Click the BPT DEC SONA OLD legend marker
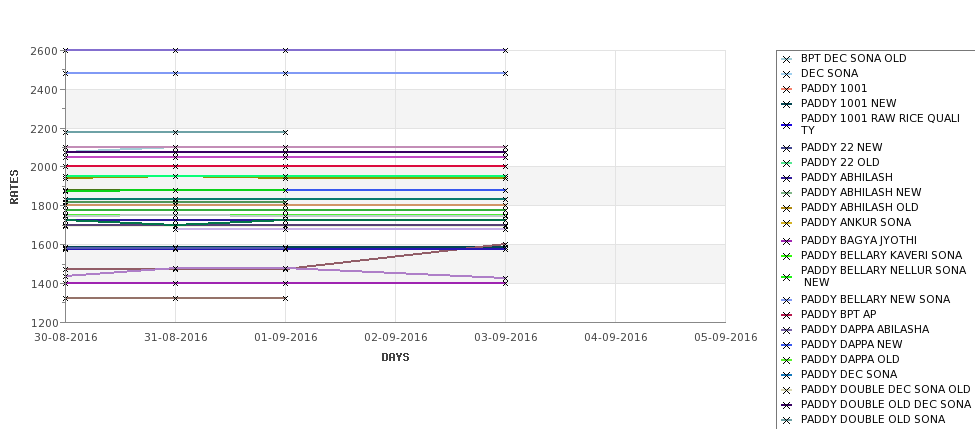975x429 pixels. point(787,59)
